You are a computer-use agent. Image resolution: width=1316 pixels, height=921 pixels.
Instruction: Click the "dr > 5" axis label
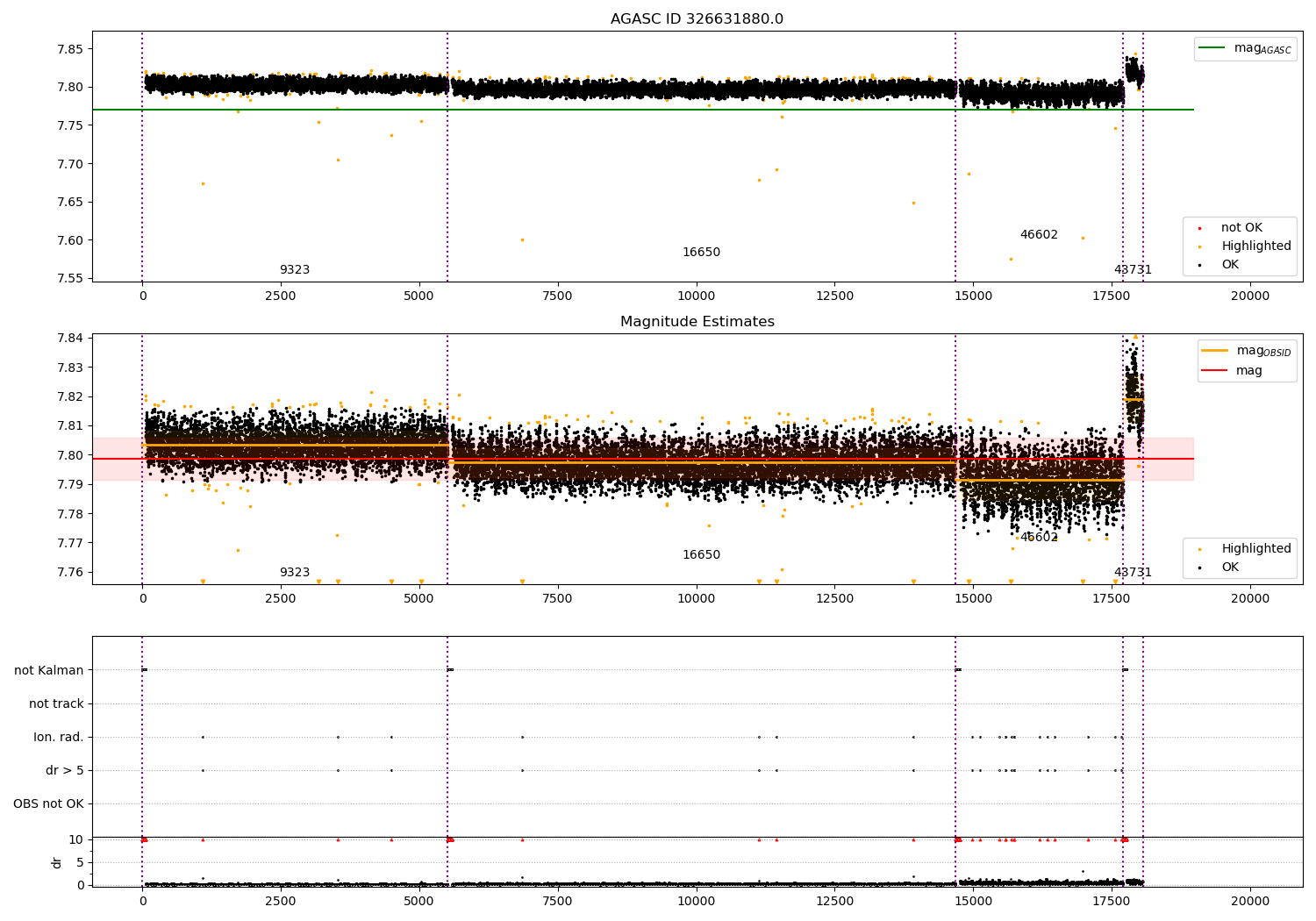[x=65, y=770]
